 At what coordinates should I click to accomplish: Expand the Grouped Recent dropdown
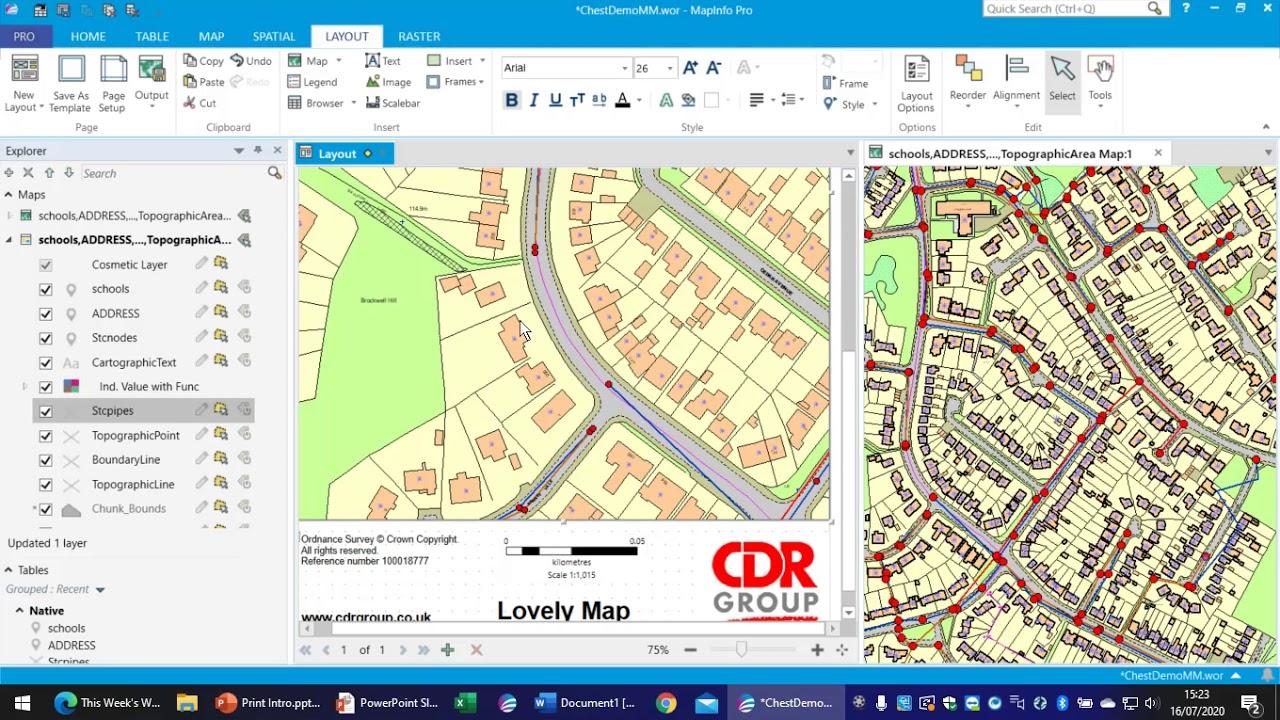pos(100,590)
